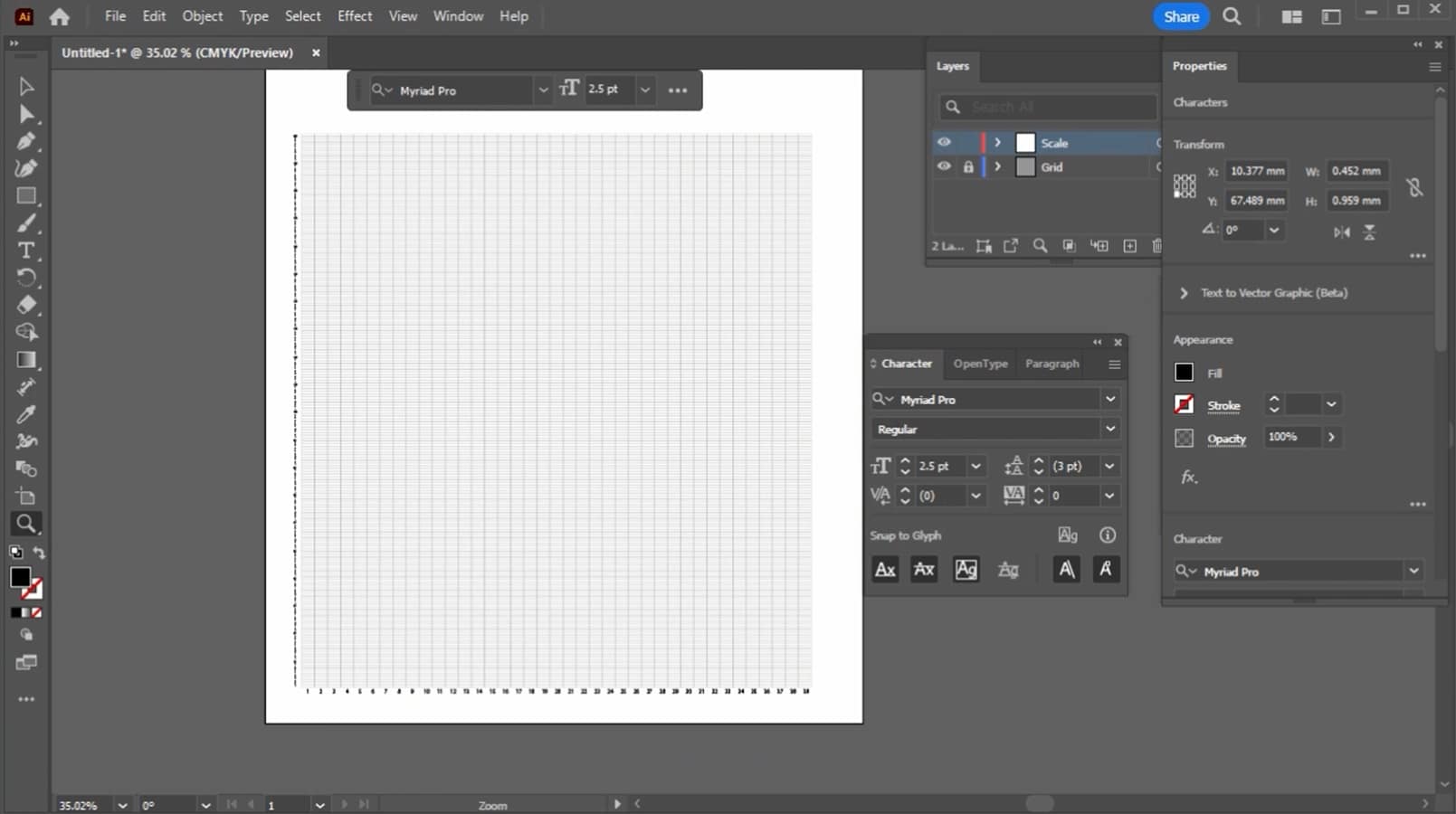This screenshot has height=814, width=1456.
Task: Unlock the Grid layer
Action: [x=968, y=167]
